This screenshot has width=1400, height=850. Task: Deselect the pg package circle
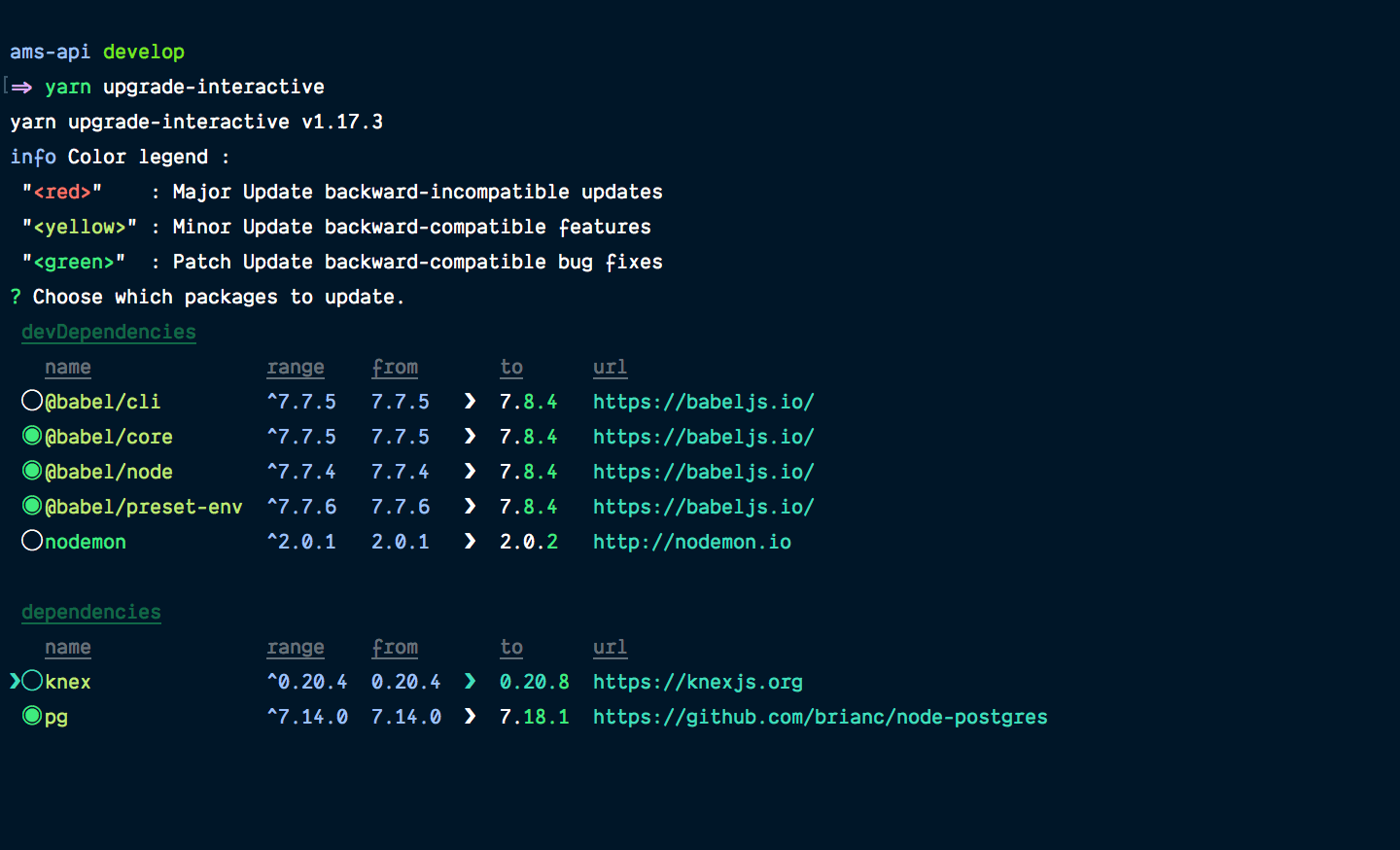coord(32,716)
